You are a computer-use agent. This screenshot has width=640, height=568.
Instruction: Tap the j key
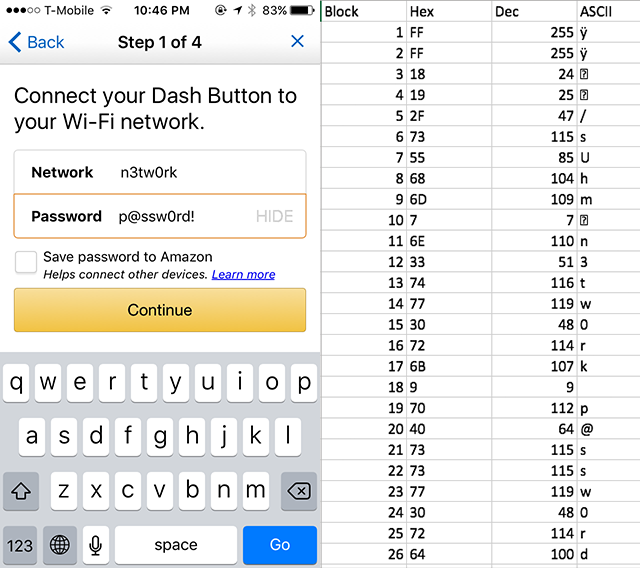point(224,437)
